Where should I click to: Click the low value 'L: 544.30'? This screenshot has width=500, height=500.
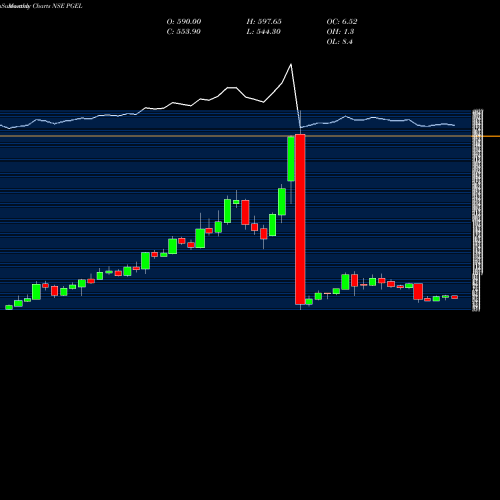click(263, 31)
